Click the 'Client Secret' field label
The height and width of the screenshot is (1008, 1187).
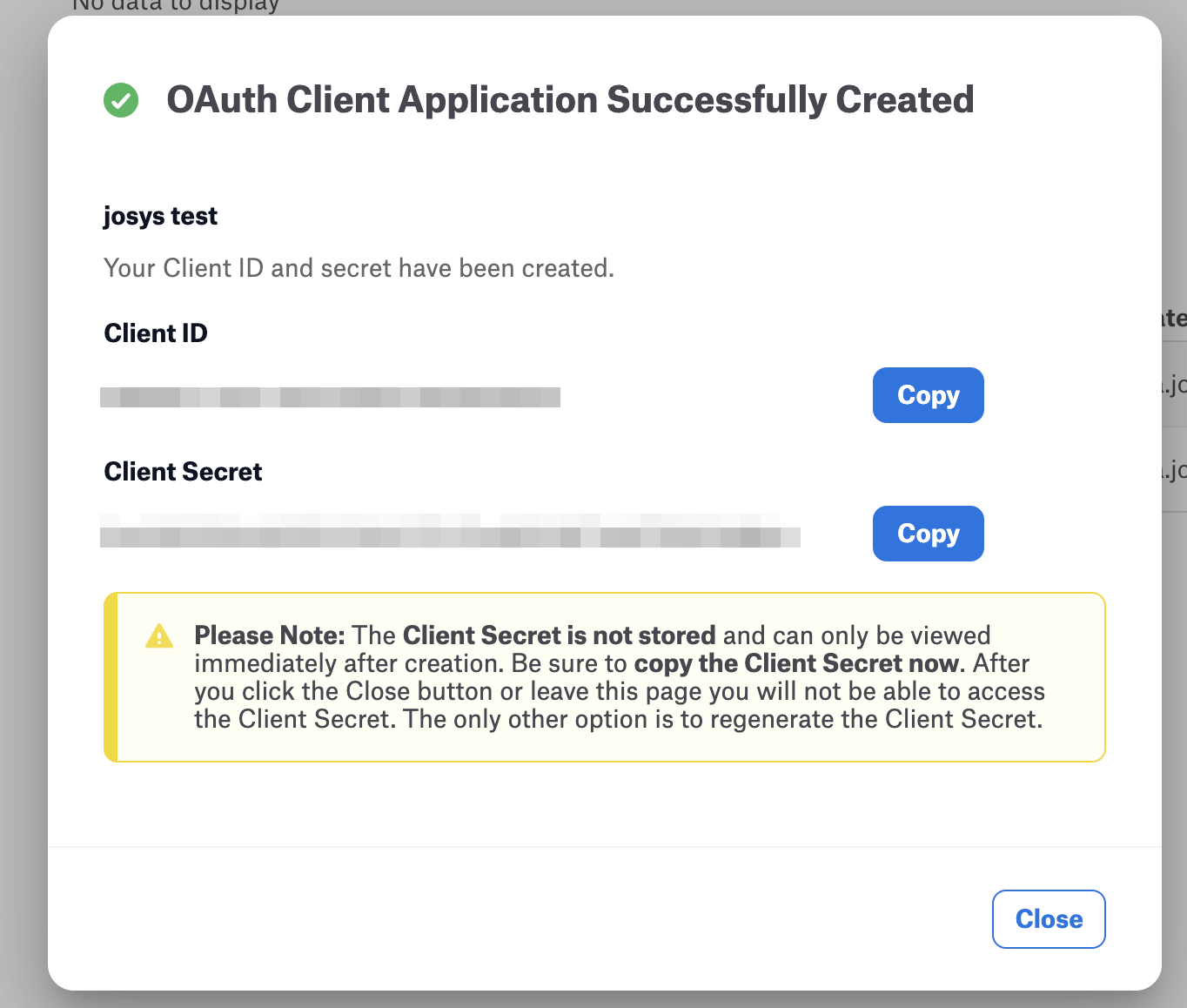tap(183, 472)
